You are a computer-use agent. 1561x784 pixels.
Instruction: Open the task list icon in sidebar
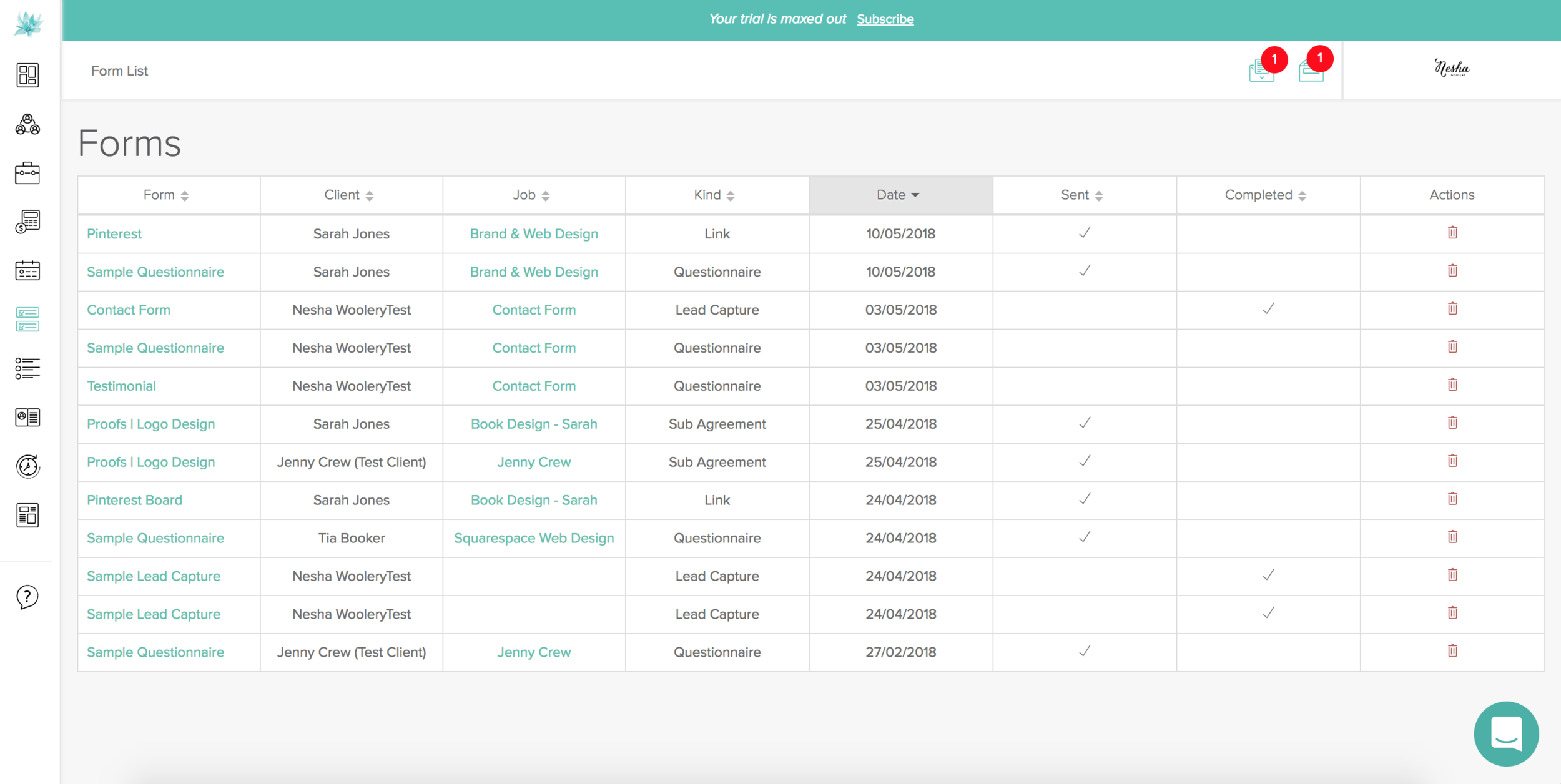point(27,368)
